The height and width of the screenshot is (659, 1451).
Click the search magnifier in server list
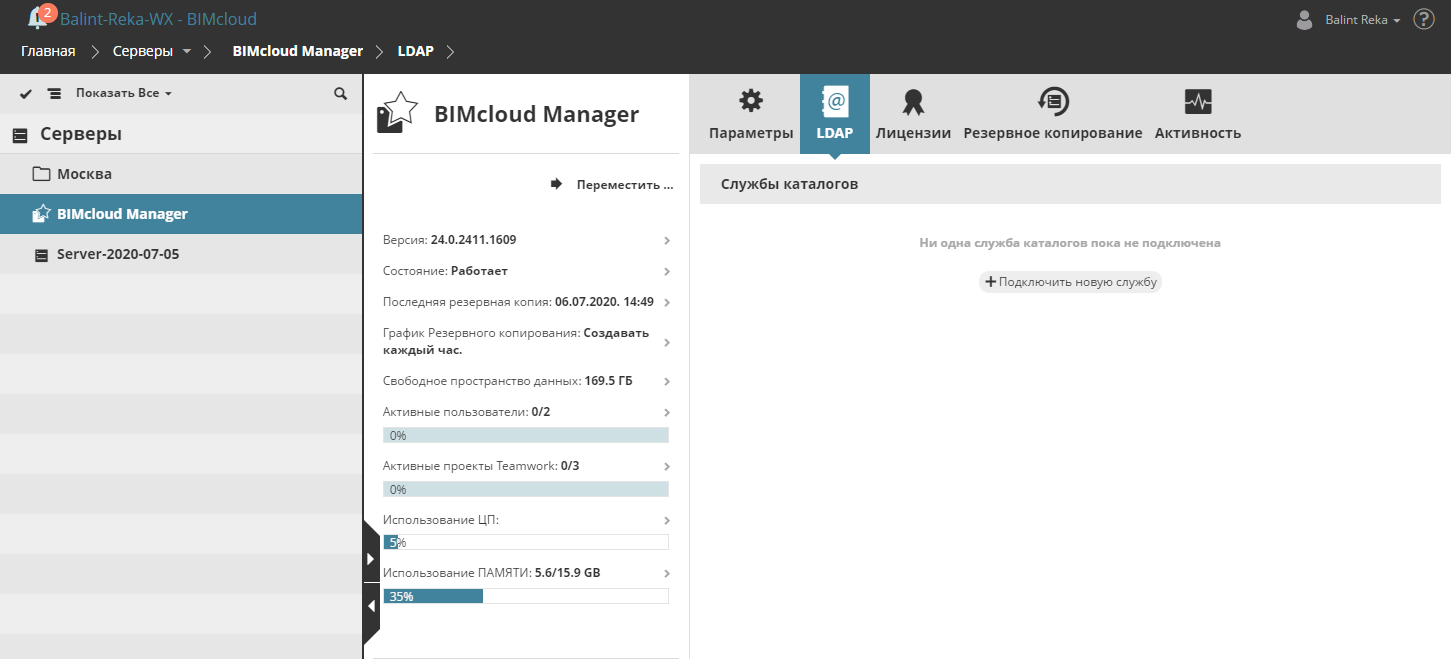[x=340, y=93]
